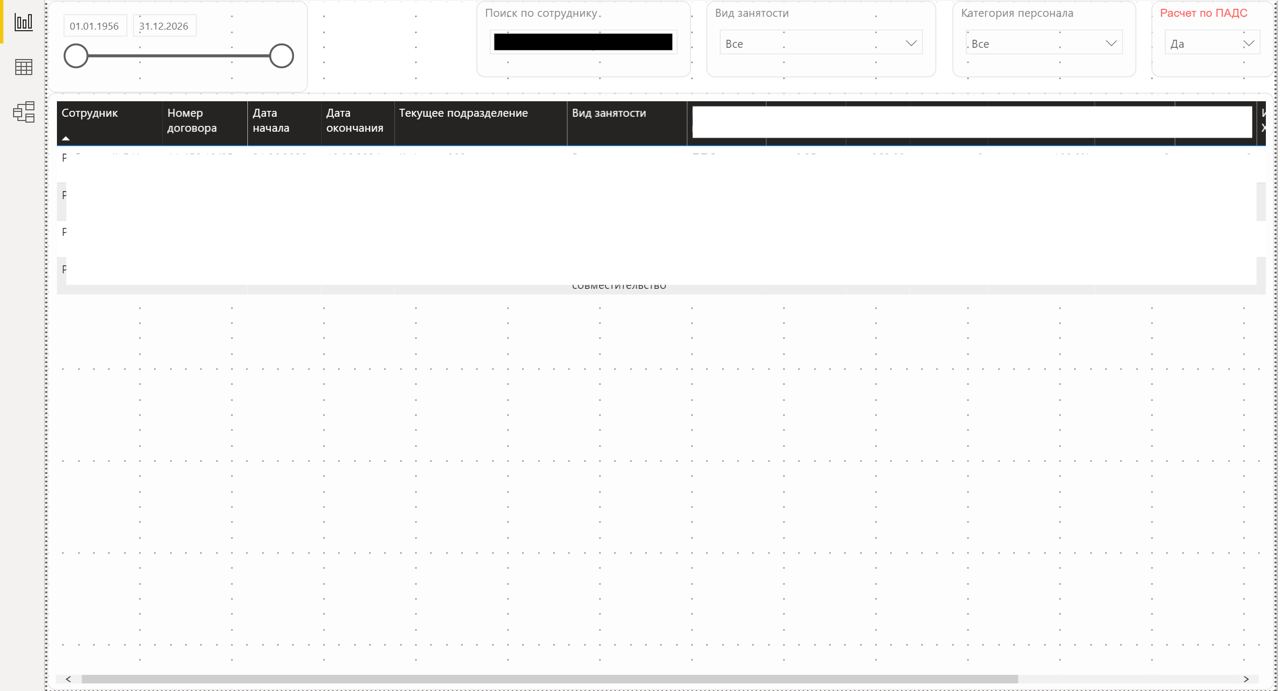
Task: Click the horizontal scrollbar right arrow
Action: pyautogui.click(x=1246, y=679)
